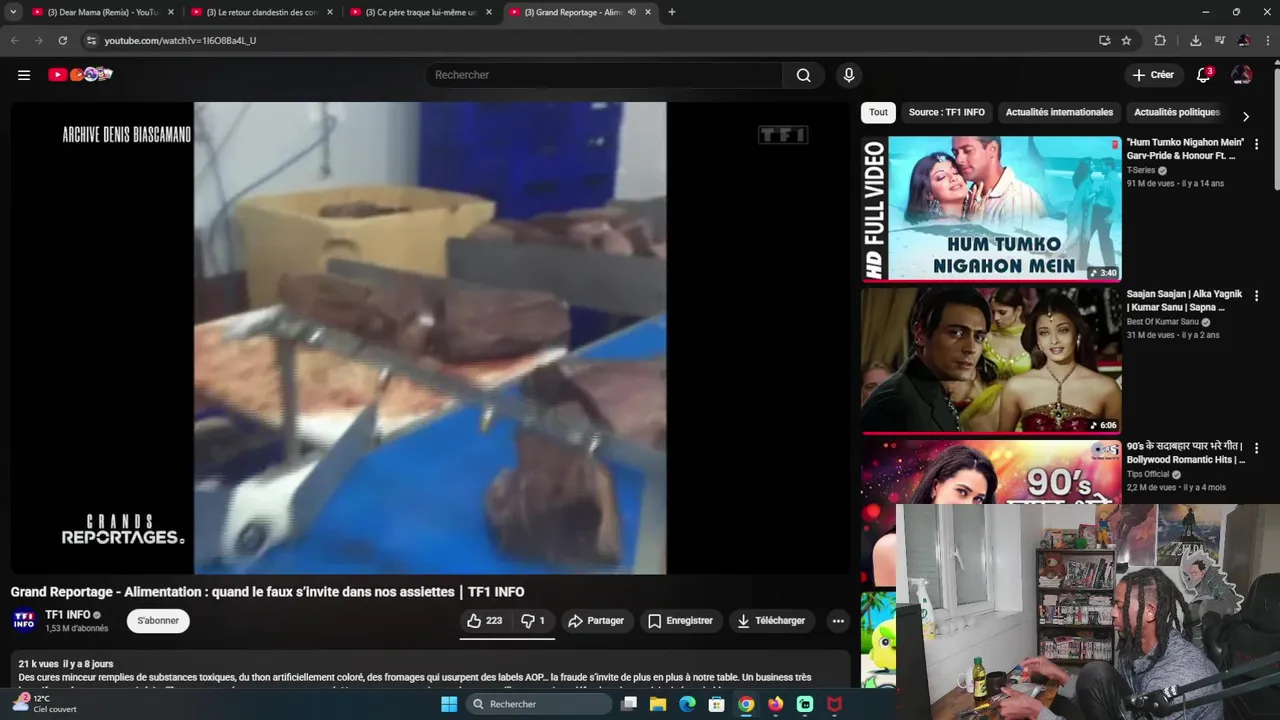This screenshot has width=1280, height=720.
Task: Open TF1 INFO channel name link
Action: pyautogui.click(x=68, y=615)
